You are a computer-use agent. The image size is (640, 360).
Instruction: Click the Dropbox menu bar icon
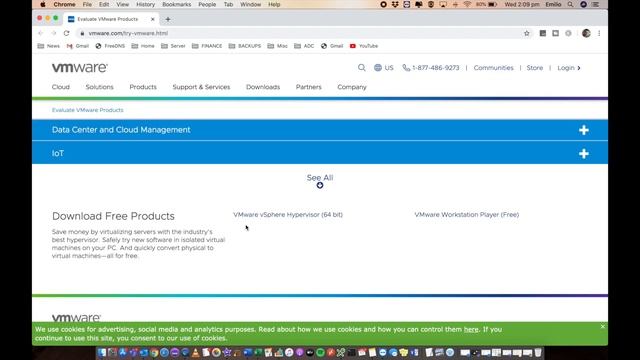[395, 4]
